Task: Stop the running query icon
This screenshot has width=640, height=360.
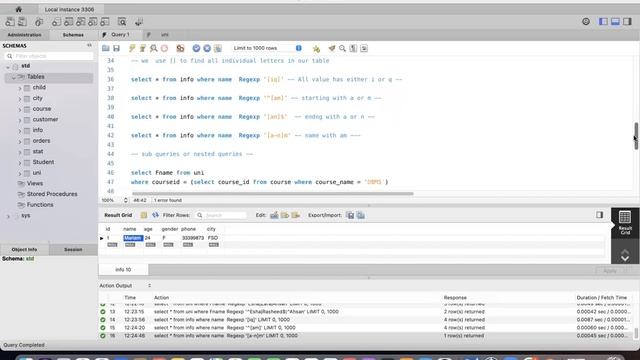Action: pos(164,48)
